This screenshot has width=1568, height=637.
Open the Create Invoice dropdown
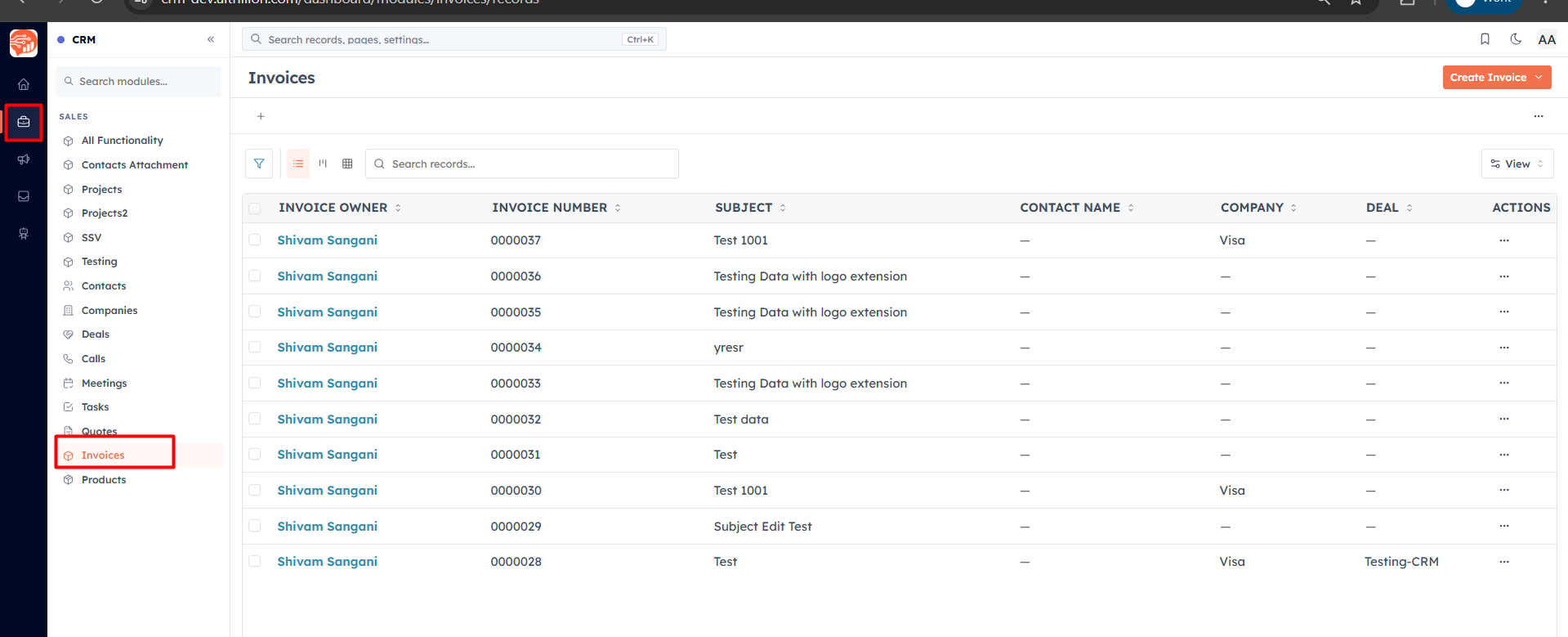click(1496, 78)
